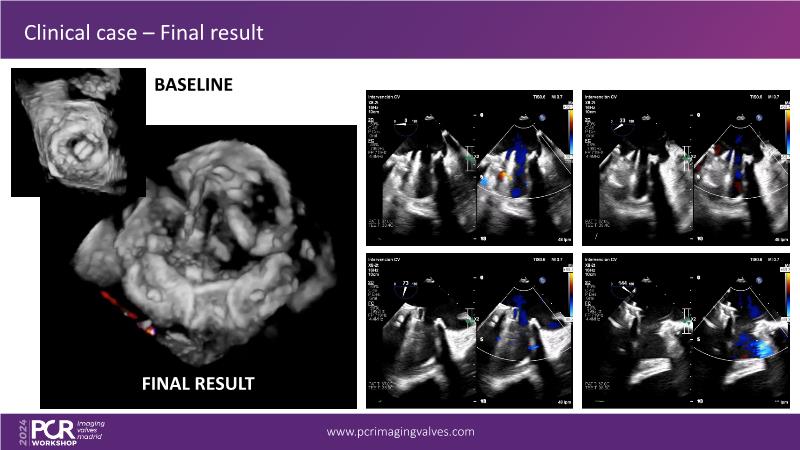Open the baseline 3D valve thumbnail
This screenshot has width=800, height=450.
pyautogui.click(x=78, y=132)
